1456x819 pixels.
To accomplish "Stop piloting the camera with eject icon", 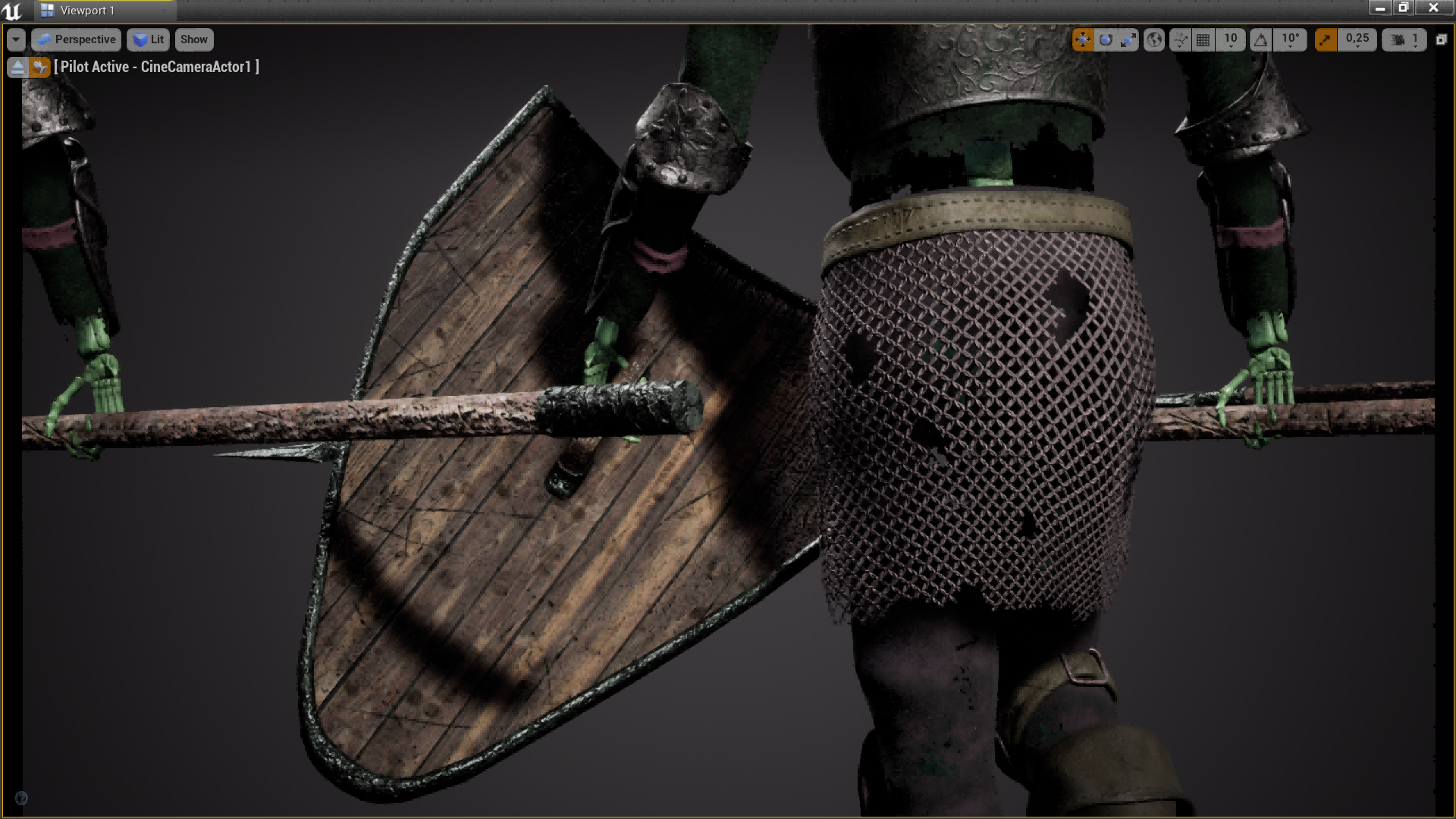I will tap(17, 67).
